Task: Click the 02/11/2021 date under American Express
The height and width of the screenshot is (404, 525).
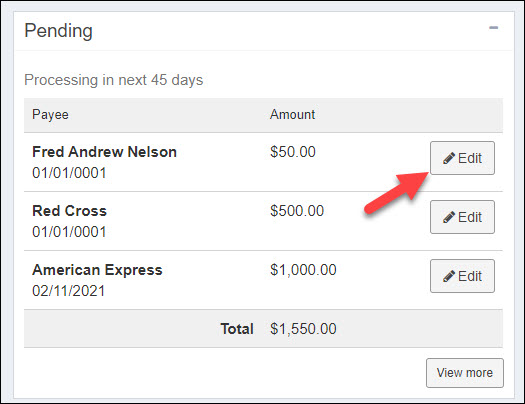Action: coord(69,291)
